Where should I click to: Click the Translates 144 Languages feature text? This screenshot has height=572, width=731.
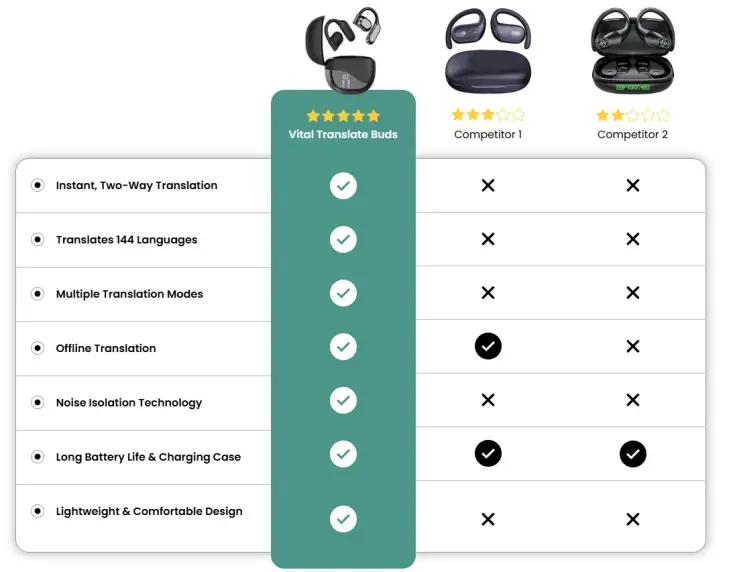click(x=126, y=240)
